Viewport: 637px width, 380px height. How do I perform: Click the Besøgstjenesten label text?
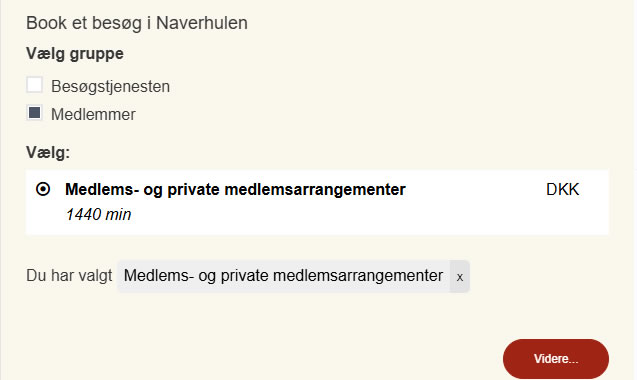pos(110,87)
